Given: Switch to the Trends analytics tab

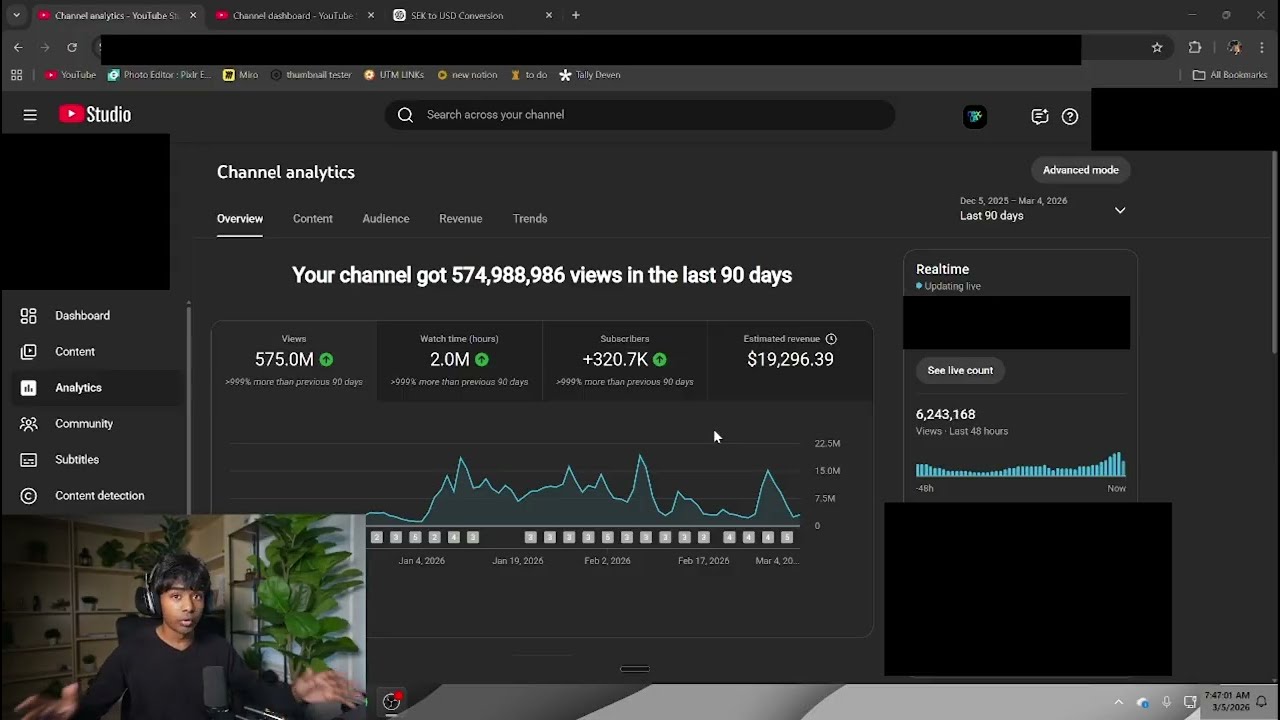Looking at the screenshot, I should [x=530, y=219].
